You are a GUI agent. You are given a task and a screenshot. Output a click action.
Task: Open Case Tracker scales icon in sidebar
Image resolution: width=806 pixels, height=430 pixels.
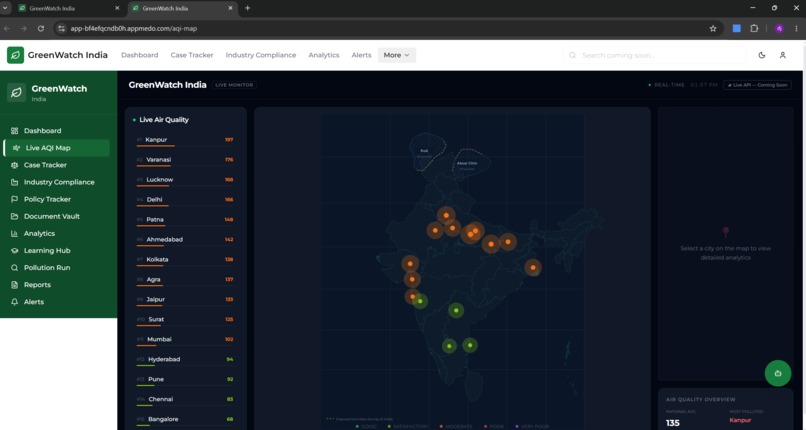(x=14, y=165)
